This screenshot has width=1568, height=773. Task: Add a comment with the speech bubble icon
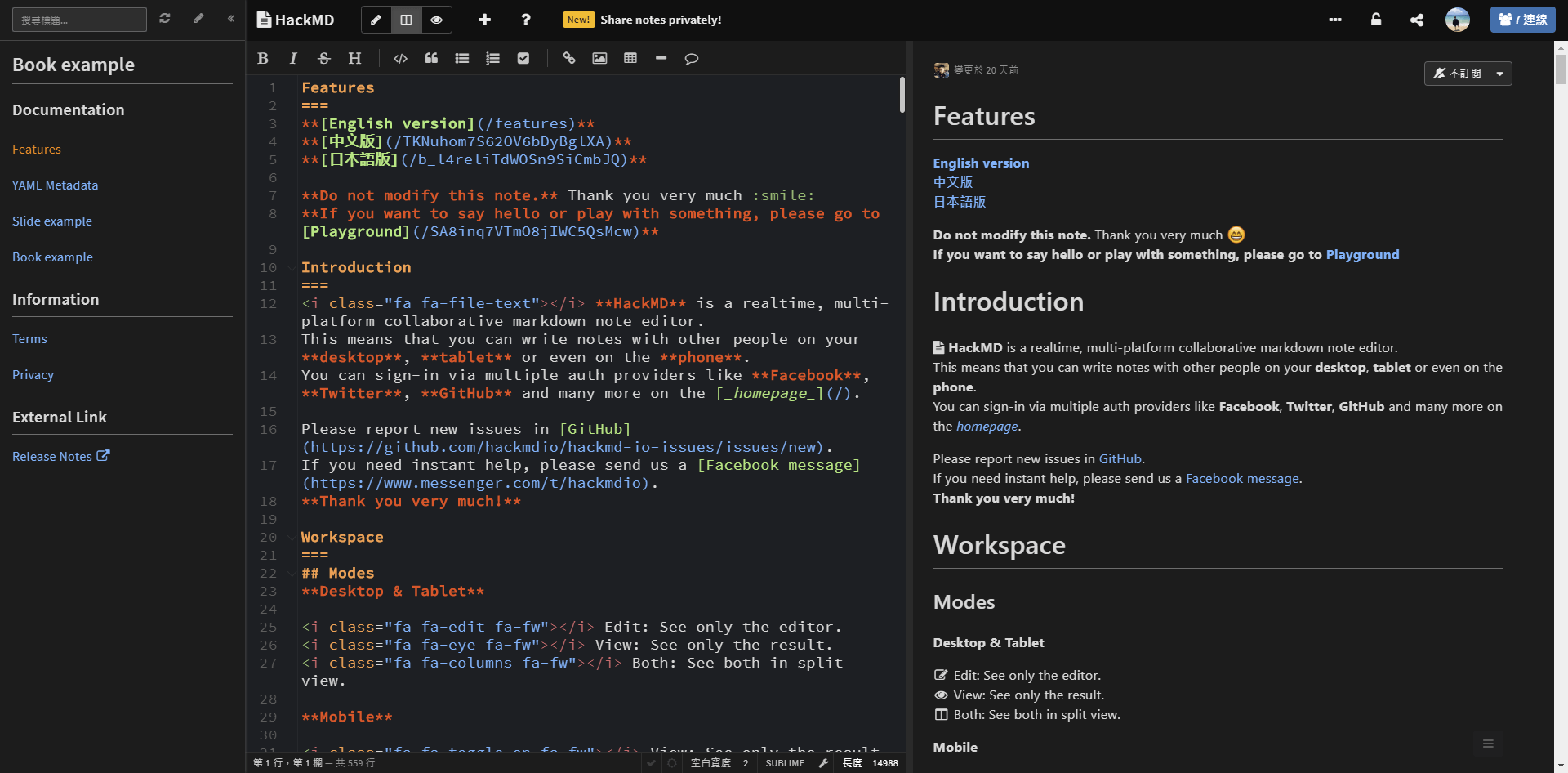[x=692, y=58]
